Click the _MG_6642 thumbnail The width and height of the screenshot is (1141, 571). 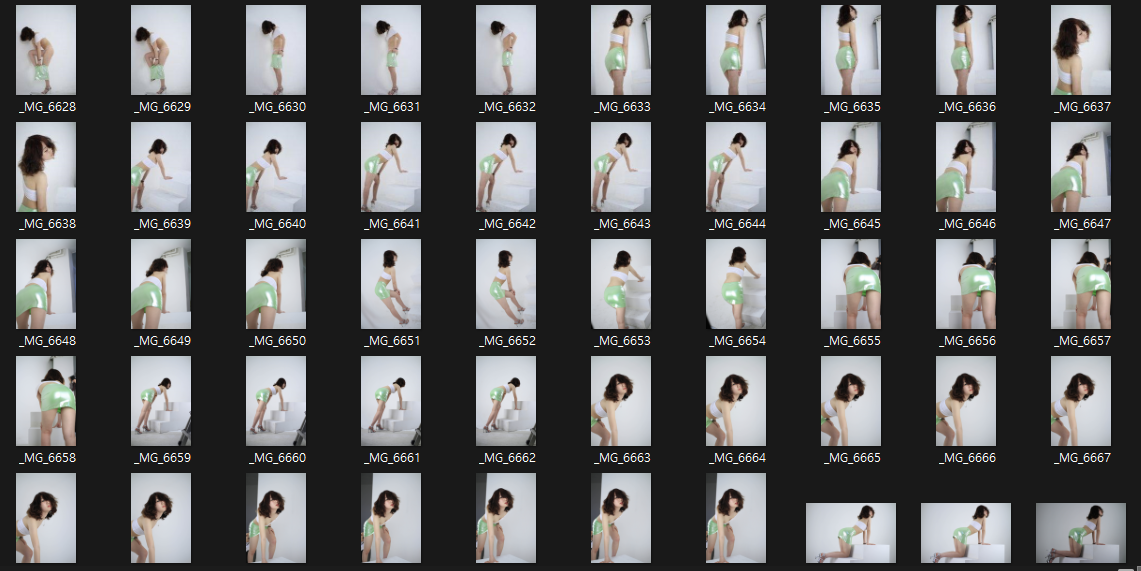(506, 167)
